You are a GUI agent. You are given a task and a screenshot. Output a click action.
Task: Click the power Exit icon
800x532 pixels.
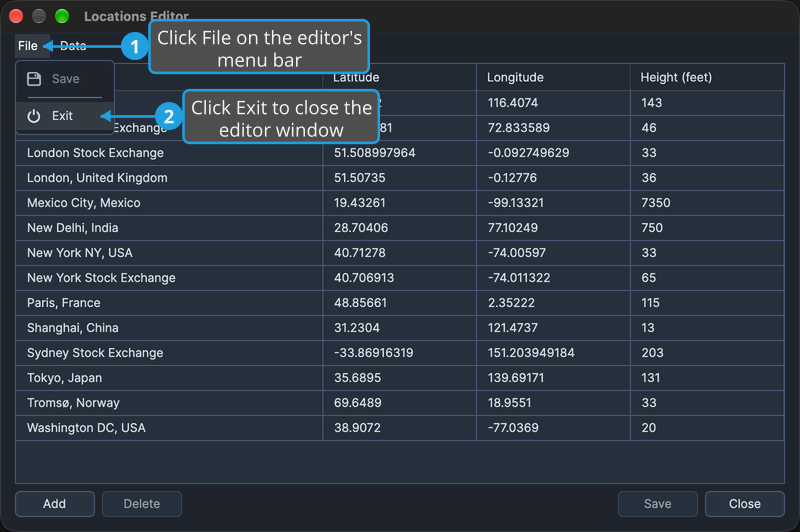pyautogui.click(x=34, y=116)
